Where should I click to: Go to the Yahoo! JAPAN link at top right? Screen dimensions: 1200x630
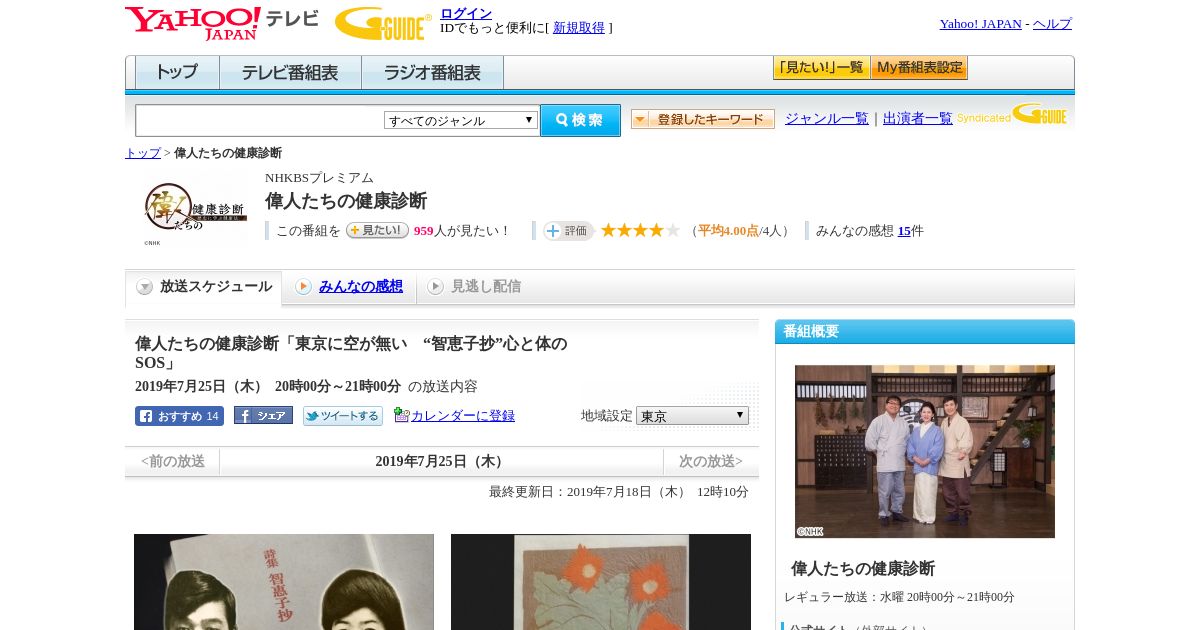point(980,24)
